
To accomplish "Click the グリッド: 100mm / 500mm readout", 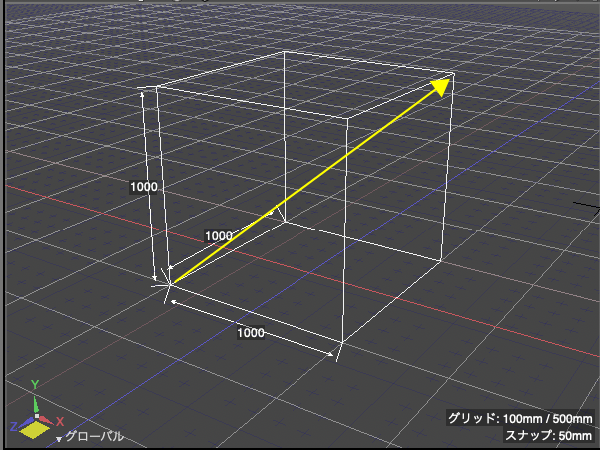I will pos(520,419).
